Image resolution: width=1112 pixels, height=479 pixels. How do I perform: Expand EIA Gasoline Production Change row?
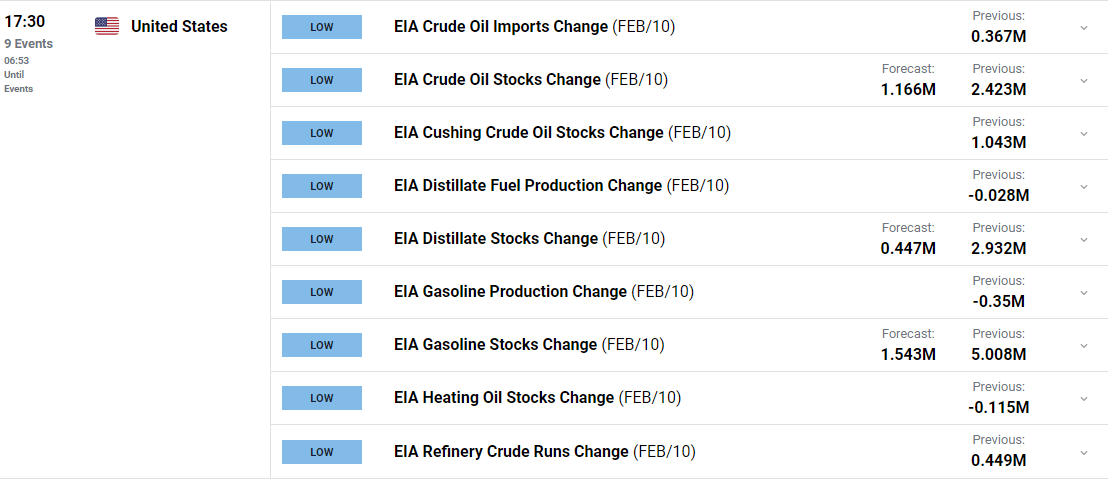pyautogui.click(x=1084, y=292)
